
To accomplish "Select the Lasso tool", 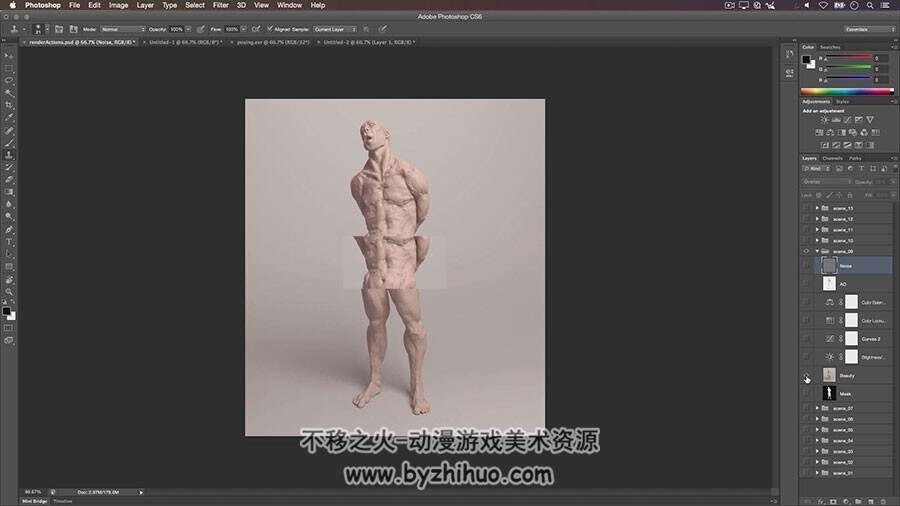I will tap(9, 80).
